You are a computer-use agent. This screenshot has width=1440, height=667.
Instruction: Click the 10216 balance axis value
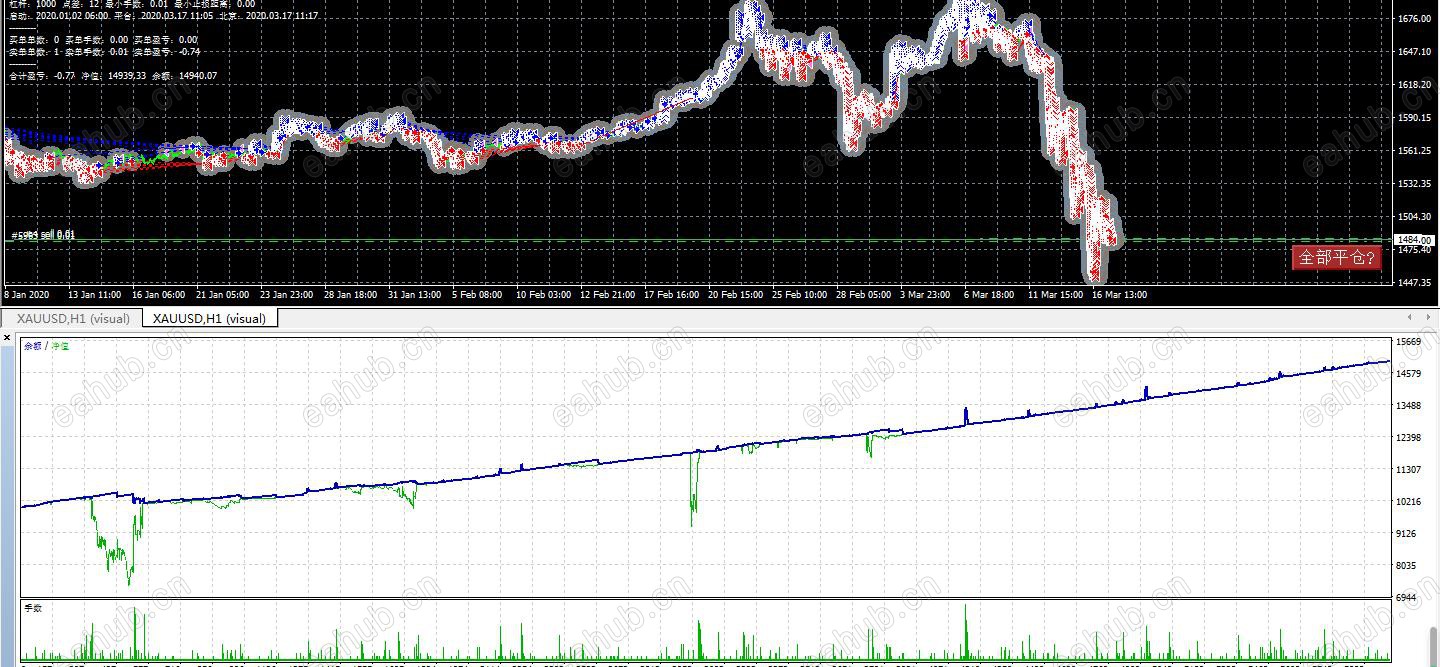click(1408, 501)
